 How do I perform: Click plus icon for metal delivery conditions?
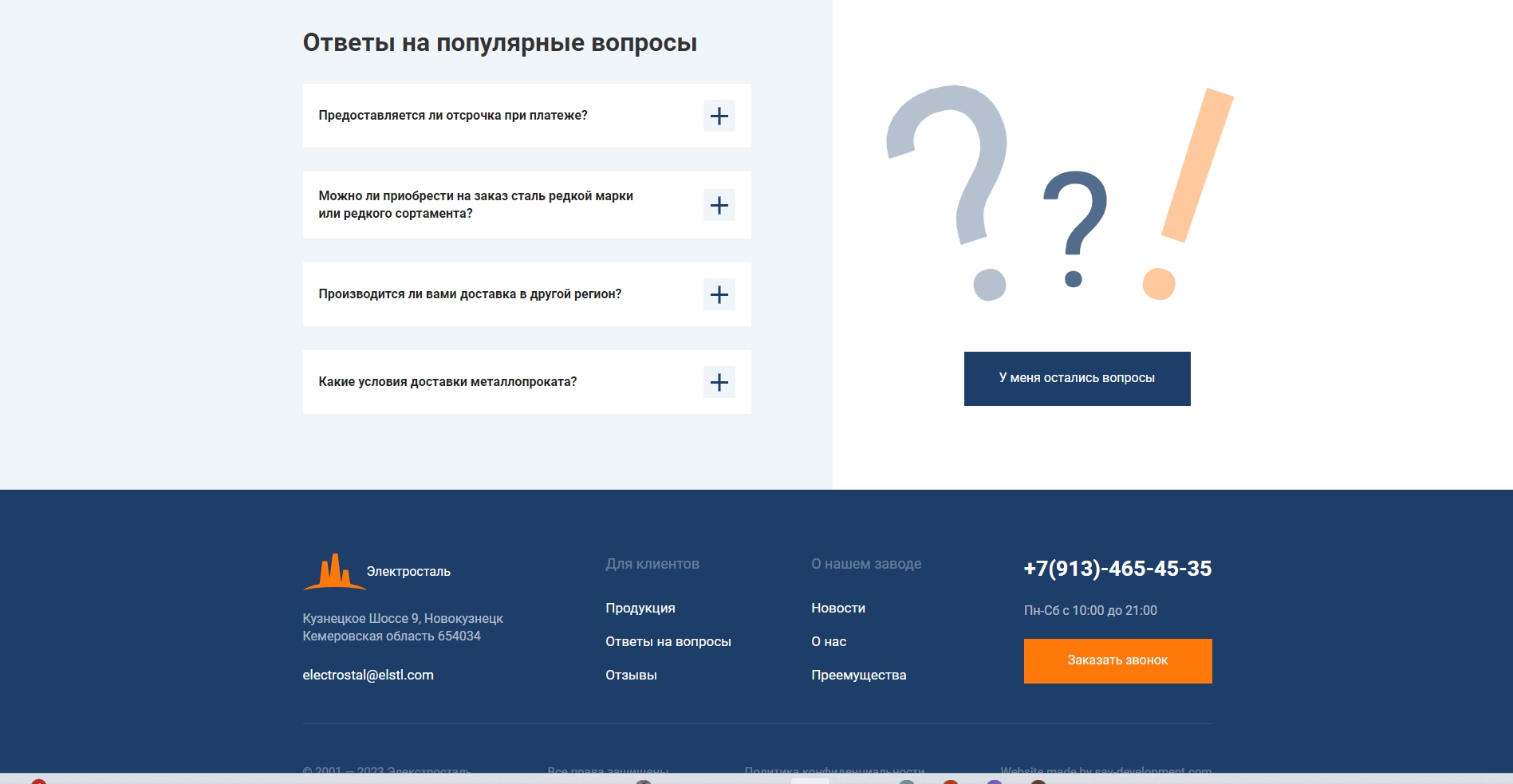(x=719, y=382)
